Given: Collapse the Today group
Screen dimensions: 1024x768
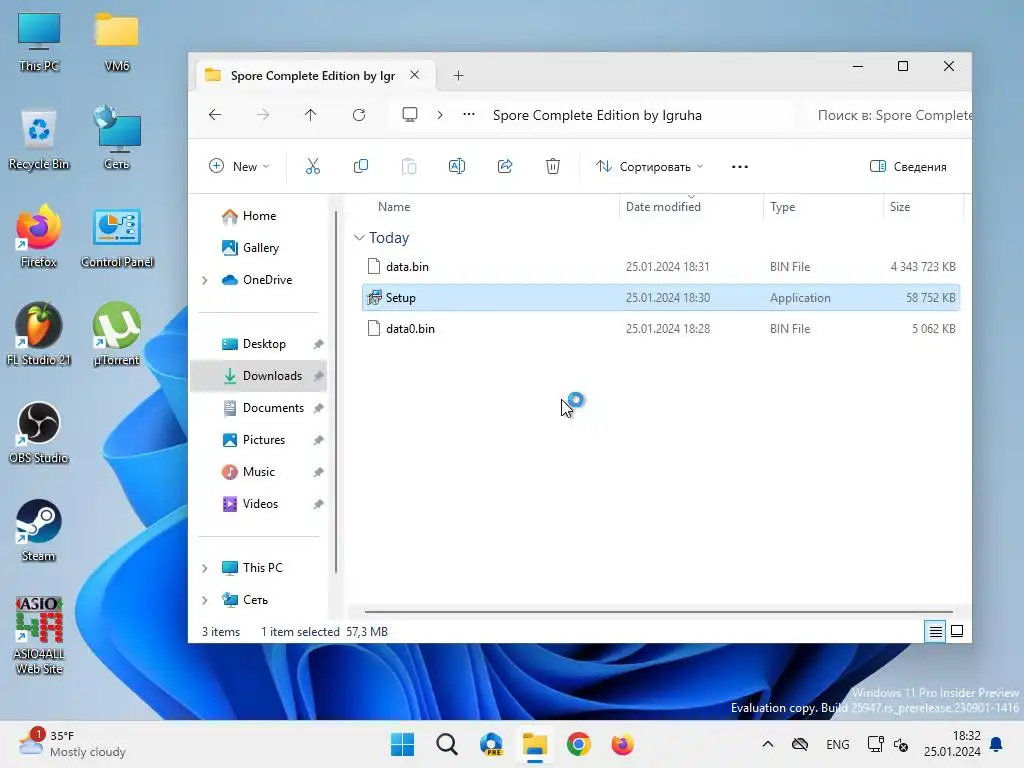Looking at the screenshot, I should [359, 238].
